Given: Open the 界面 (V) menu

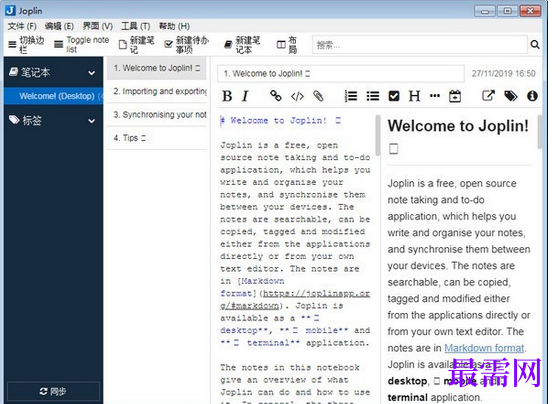Looking at the screenshot, I should [98, 26].
